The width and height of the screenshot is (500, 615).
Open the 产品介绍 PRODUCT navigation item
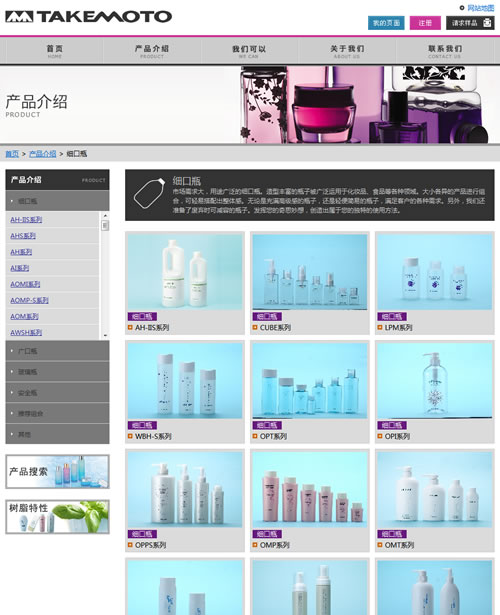(x=152, y=51)
